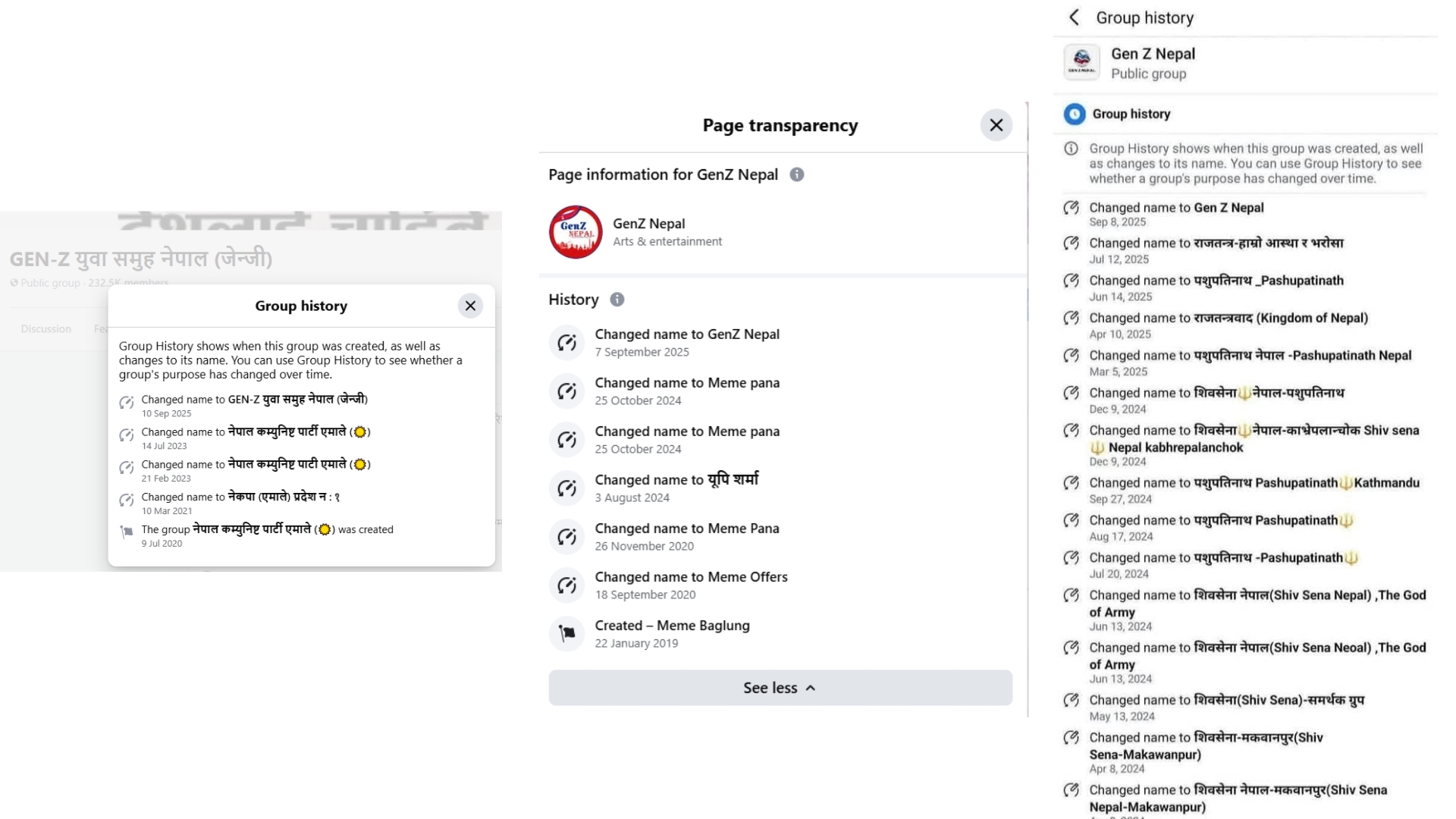Click the edit icon for the 21 Feb 2023 group rename
Screen dimensions: 1456x819
click(x=127, y=468)
